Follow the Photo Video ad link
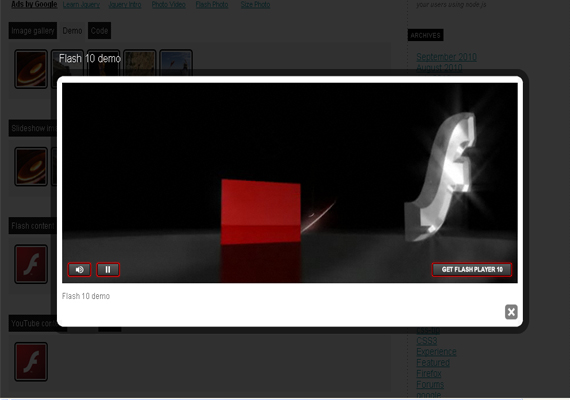 [x=169, y=5]
